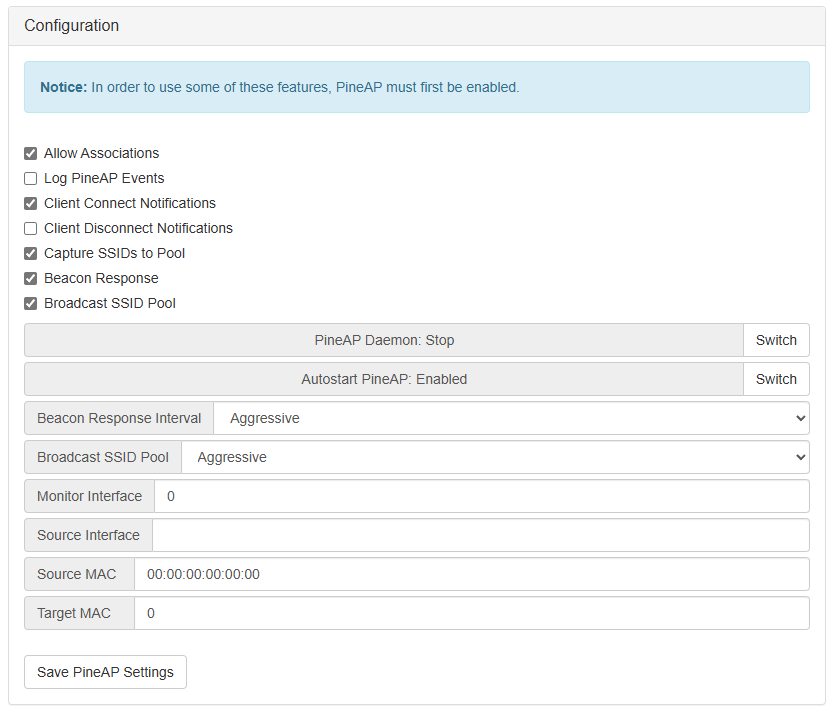This screenshot has width=828, height=710.
Task: Click the 'Source Interface' label
Action: pos(88,535)
